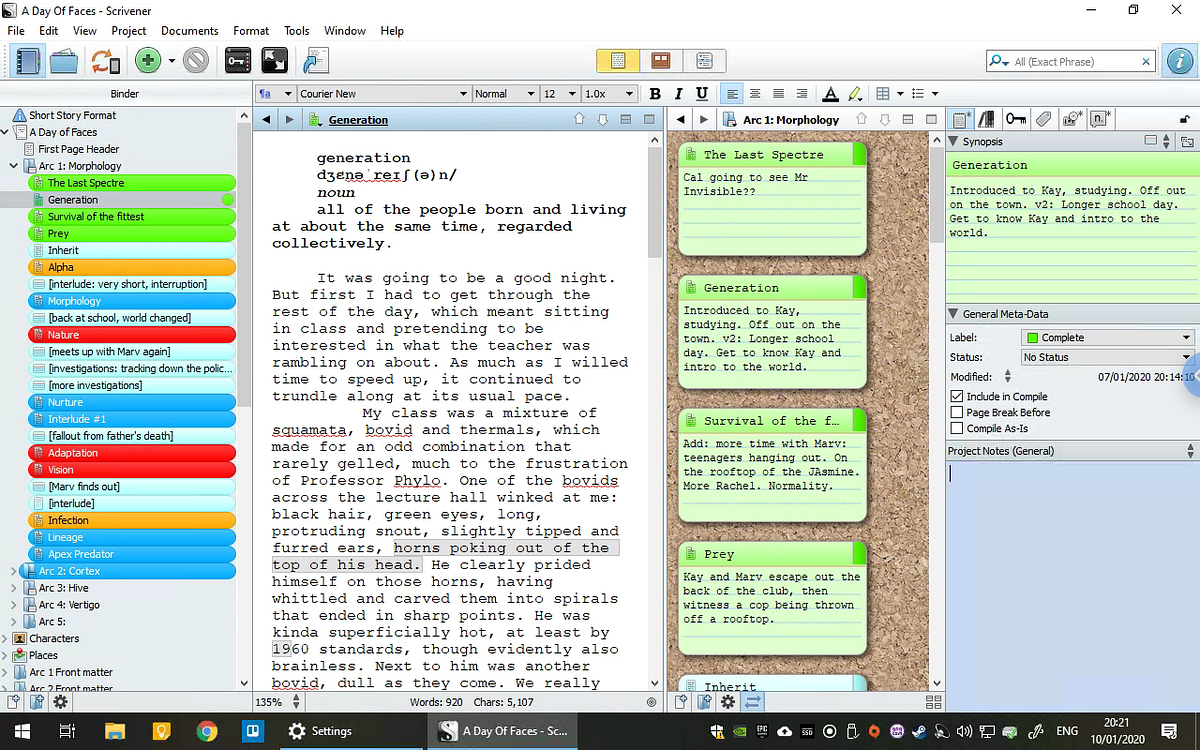The height and width of the screenshot is (750, 1200).
Task: Center align text
Action: pos(755,93)
